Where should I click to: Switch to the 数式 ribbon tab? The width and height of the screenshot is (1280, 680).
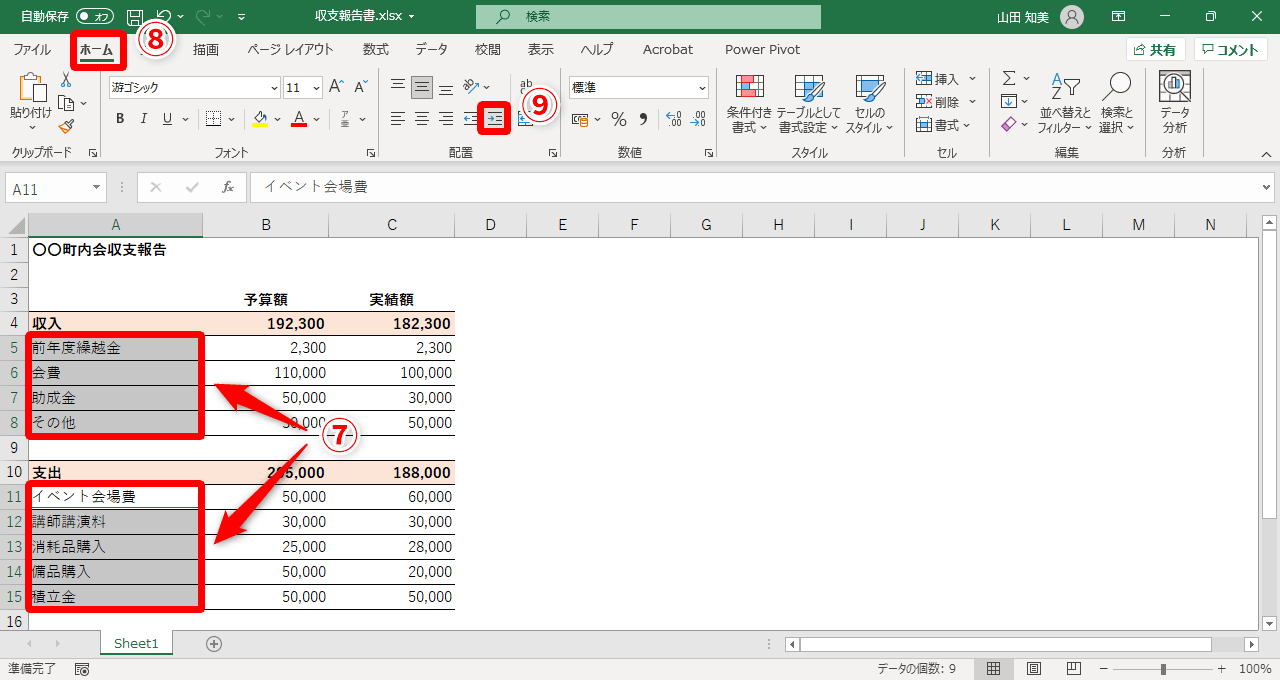click(x=375, y=49)
